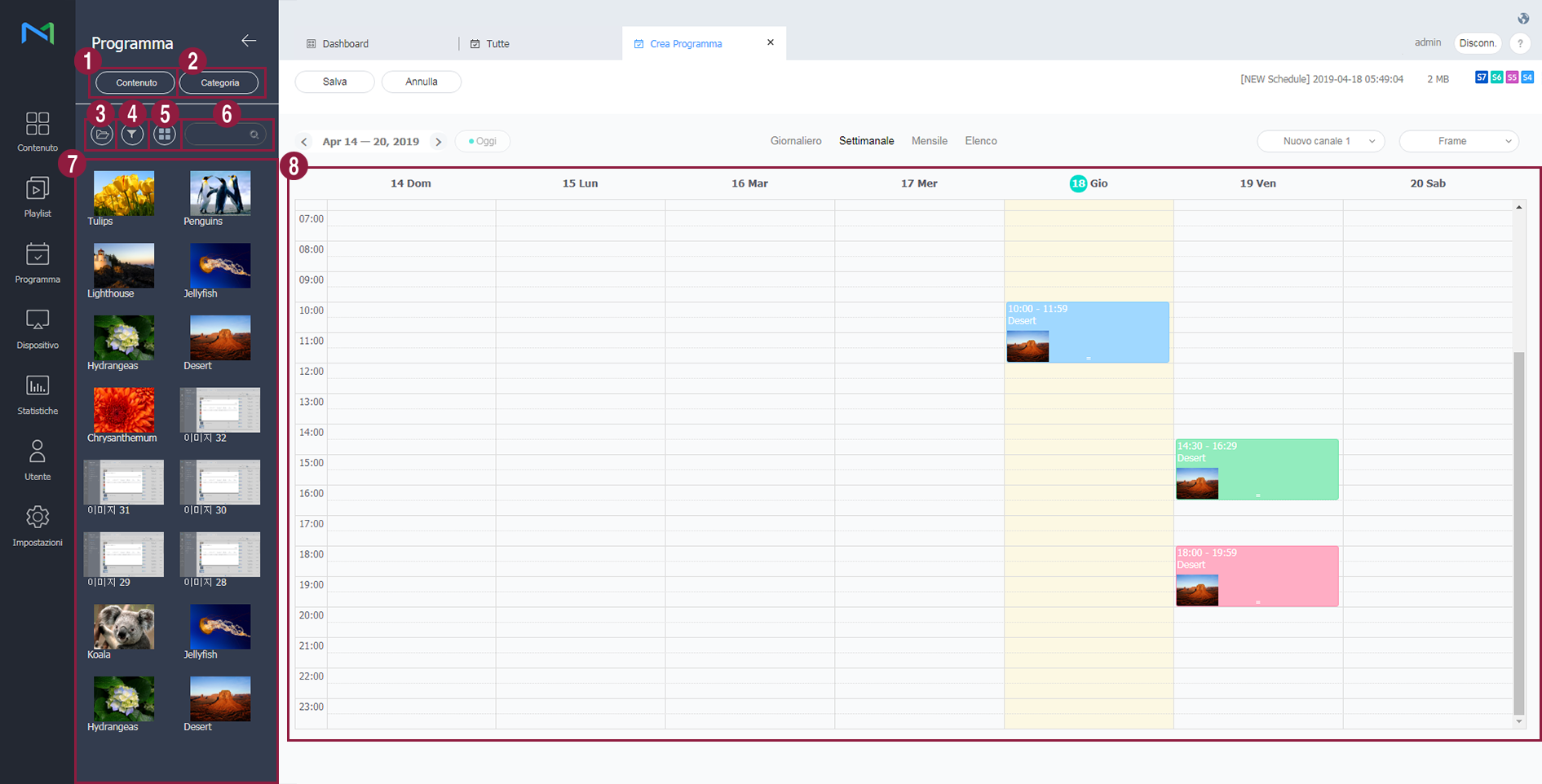
Task: Click the filter funnel icon
Action: point(132,134)
